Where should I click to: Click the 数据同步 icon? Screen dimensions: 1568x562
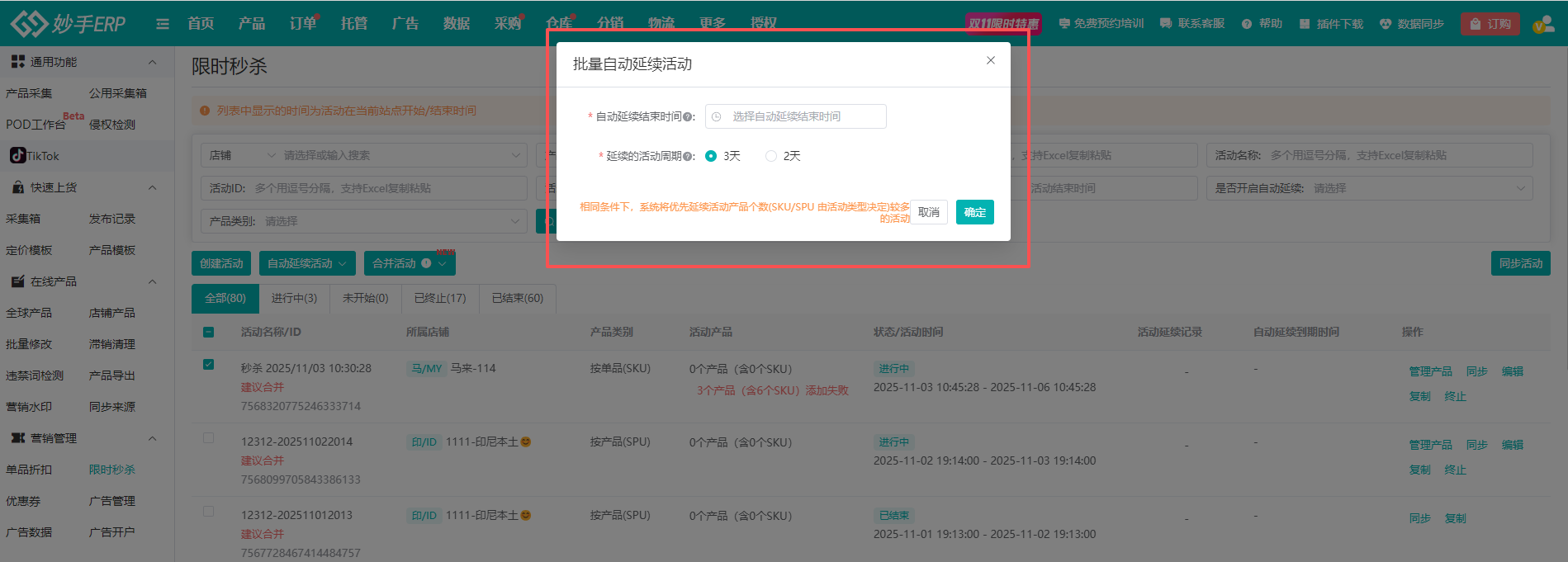[x=1386, y=24]
